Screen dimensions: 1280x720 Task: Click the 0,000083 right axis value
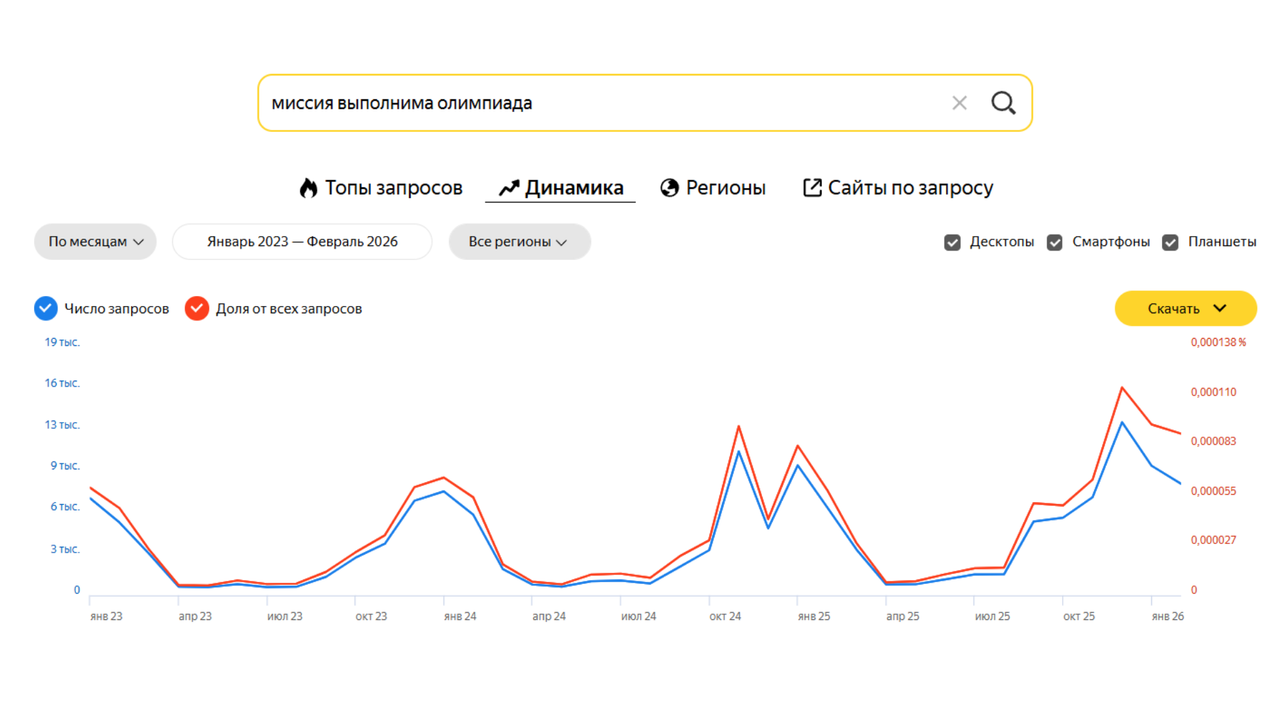point(1213,441)
